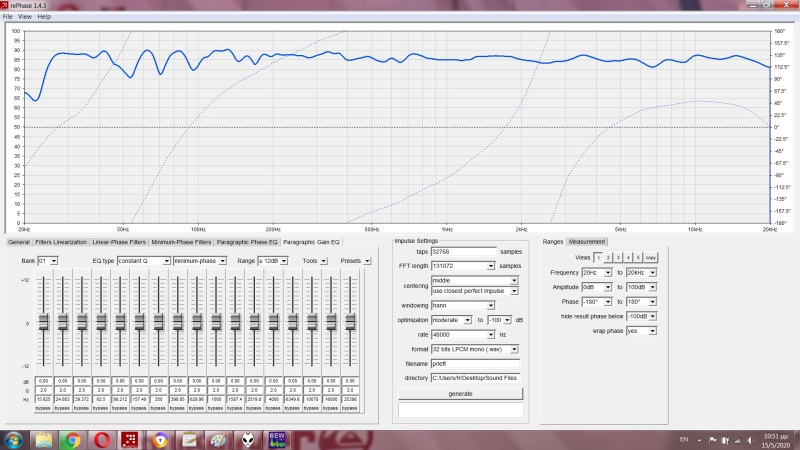Click the Windows Start orb
This screenshot has height=450, width=800.
click(15, 440)
